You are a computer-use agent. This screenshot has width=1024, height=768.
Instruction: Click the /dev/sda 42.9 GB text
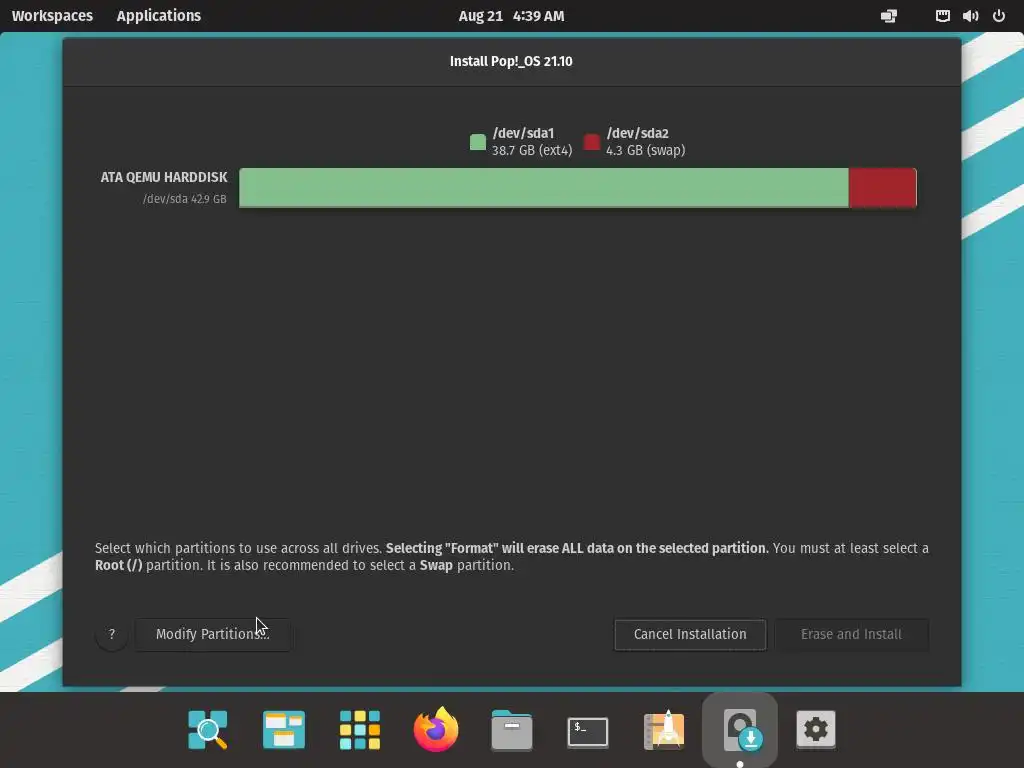[185, 199]
